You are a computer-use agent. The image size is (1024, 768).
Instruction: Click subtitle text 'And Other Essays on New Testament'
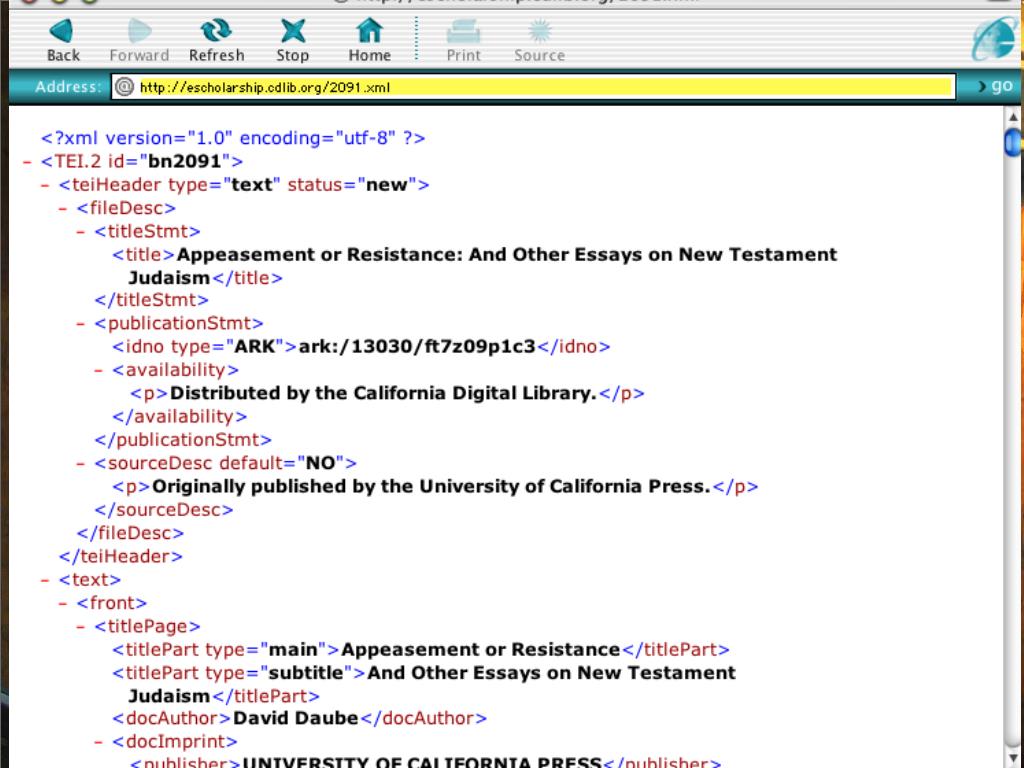point(552,673)
